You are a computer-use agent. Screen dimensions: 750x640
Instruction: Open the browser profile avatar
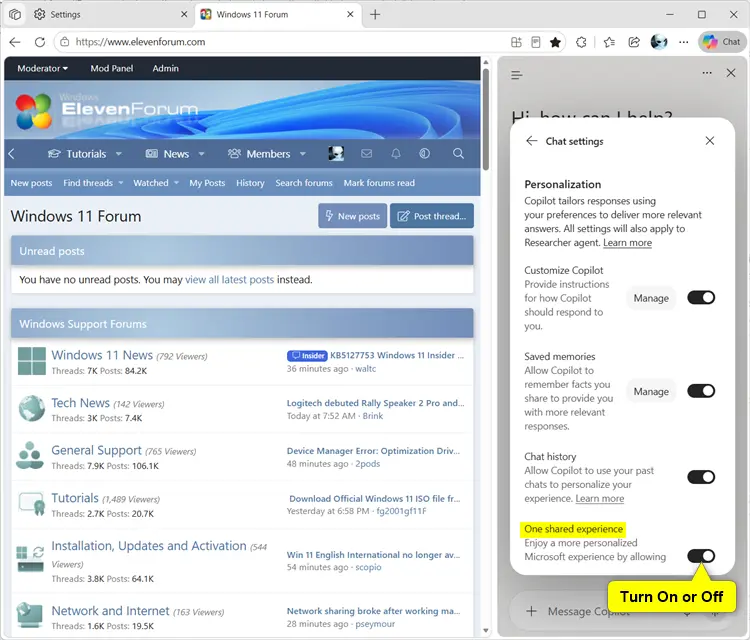[659, 42]
